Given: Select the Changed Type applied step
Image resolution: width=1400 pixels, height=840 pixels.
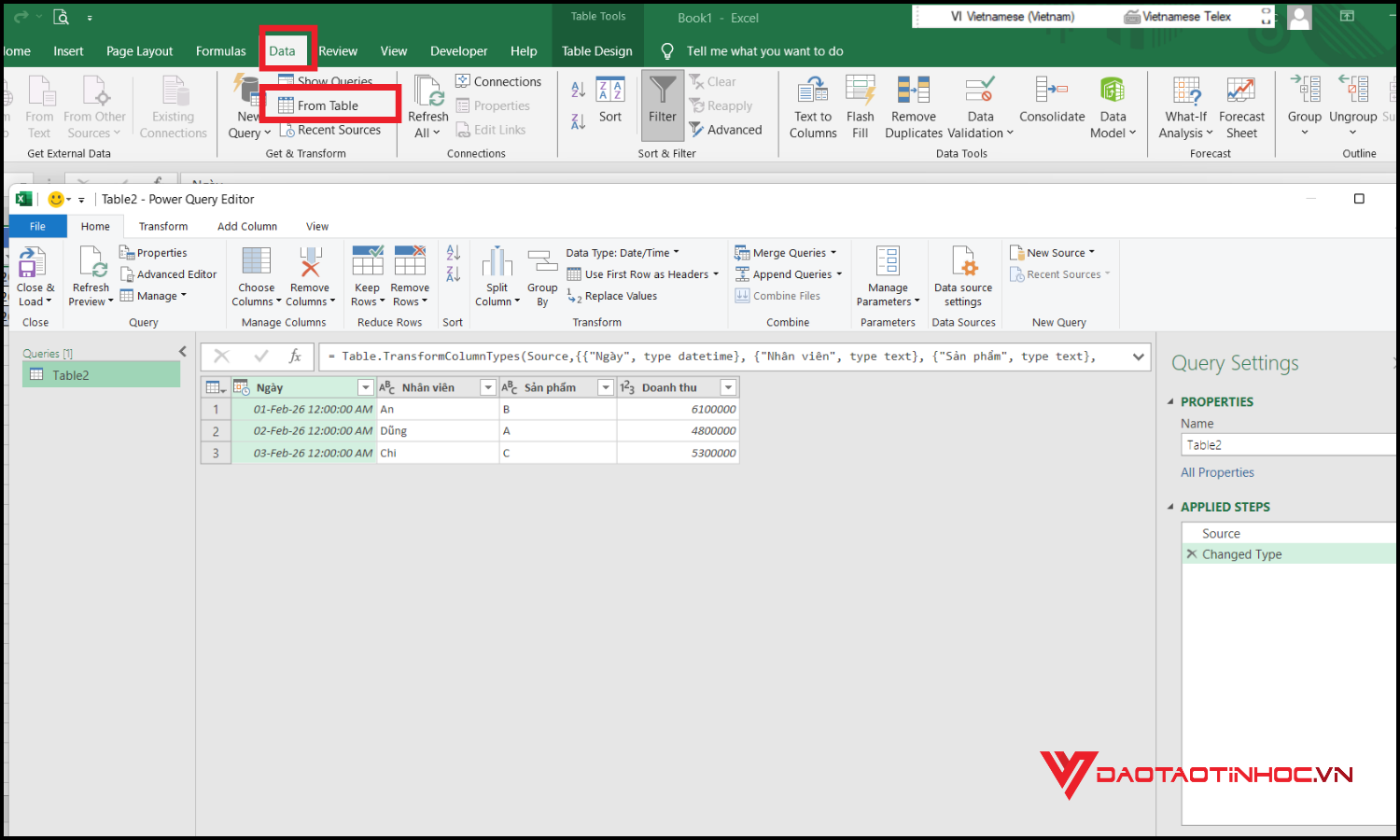Looking at the screenshot, I should click(1243, 553).
